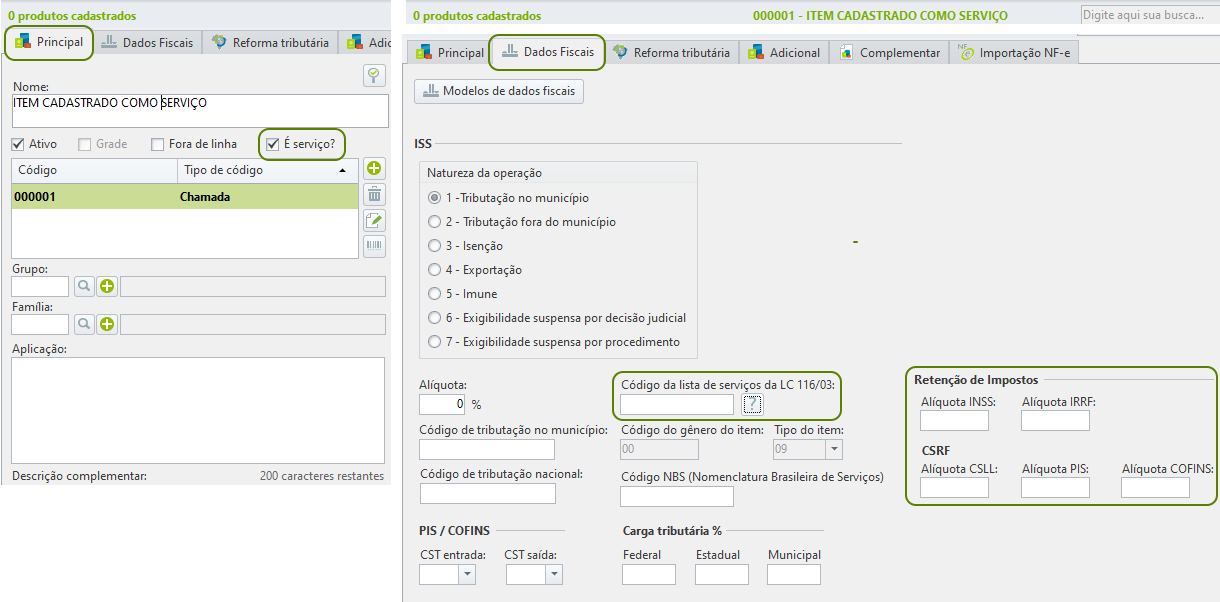
Task: Click the Aplicação text area
Action: [x=198, y=410]
